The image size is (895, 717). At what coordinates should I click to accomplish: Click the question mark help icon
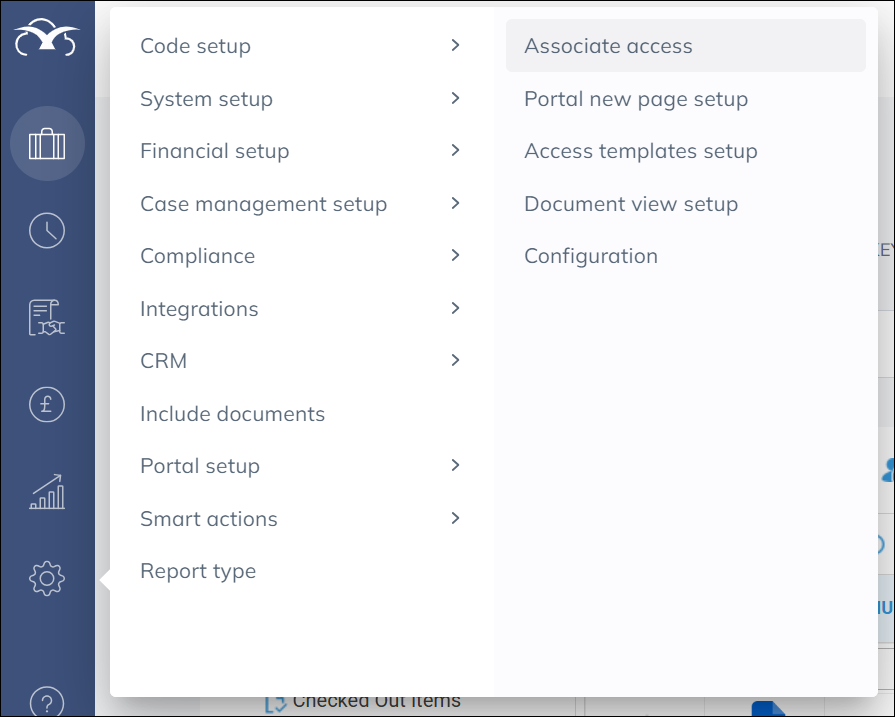[x=47, y=702]
